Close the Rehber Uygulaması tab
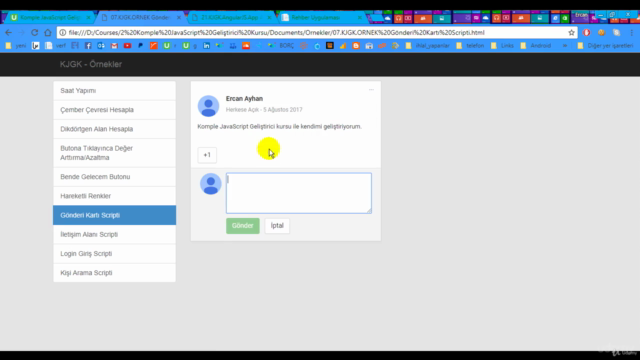The image size is (640, 360). tap(360, 18)
